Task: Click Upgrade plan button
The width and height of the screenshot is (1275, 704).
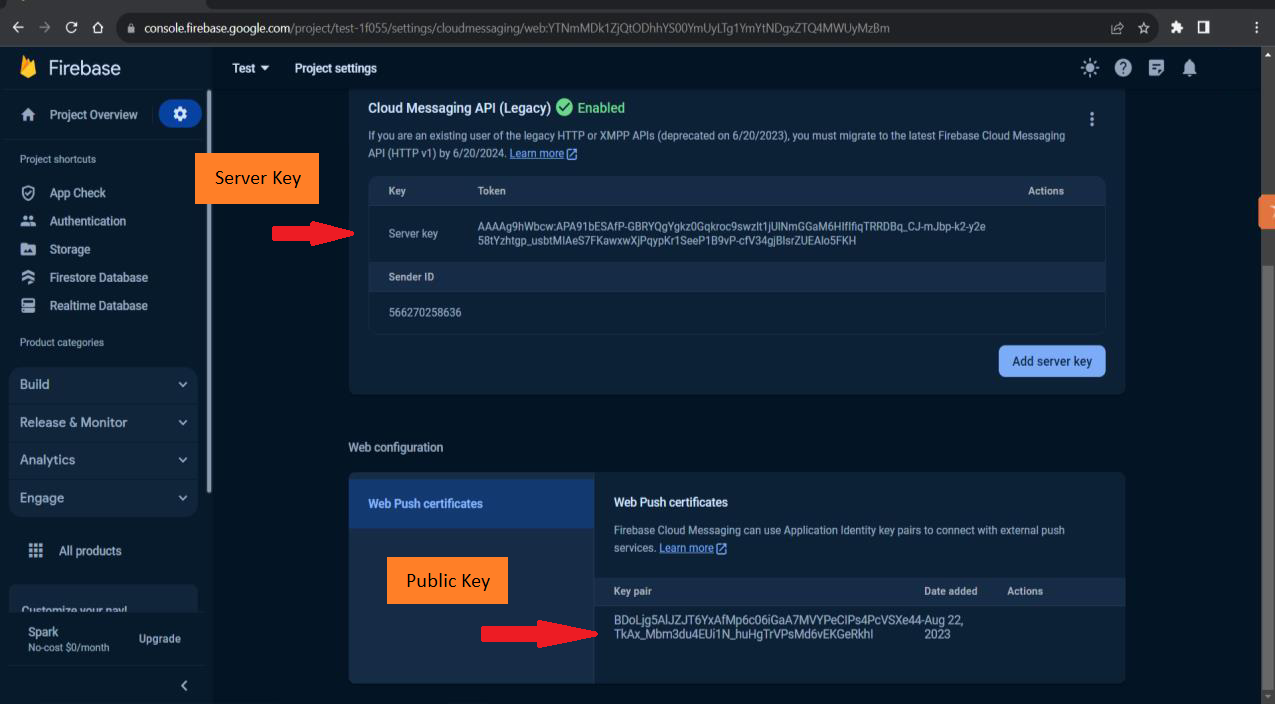Action: 159,639
